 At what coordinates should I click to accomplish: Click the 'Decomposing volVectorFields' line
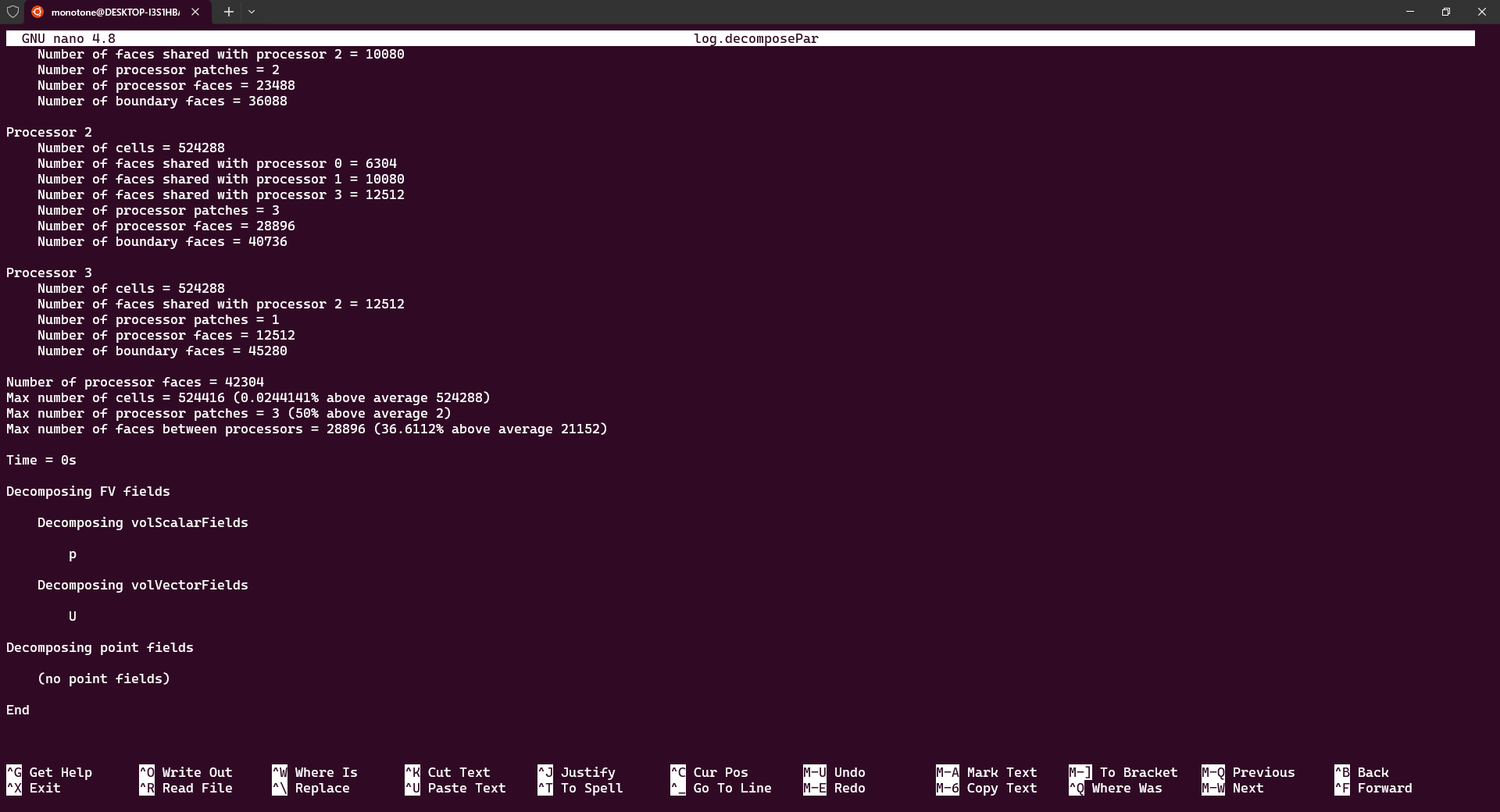(143, 585)
